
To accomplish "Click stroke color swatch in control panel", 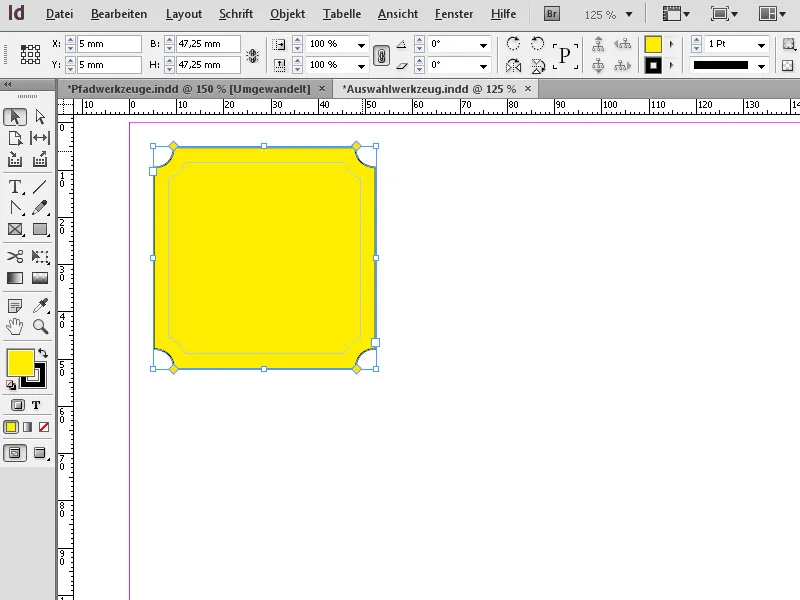I will (653, 66).
